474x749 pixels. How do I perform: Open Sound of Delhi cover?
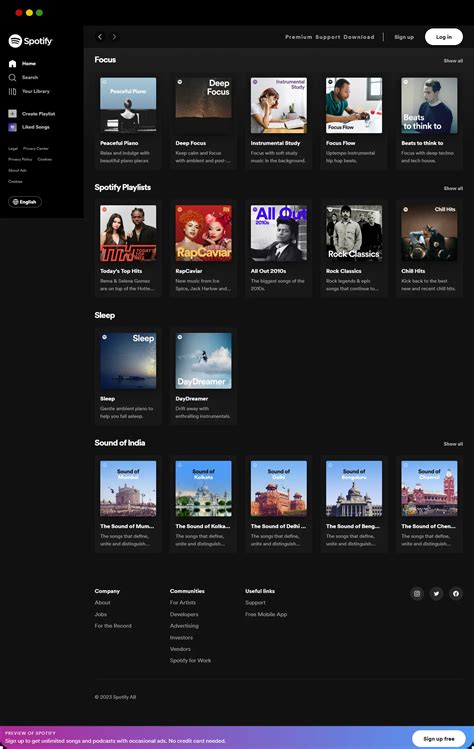(x=279, y=489)
